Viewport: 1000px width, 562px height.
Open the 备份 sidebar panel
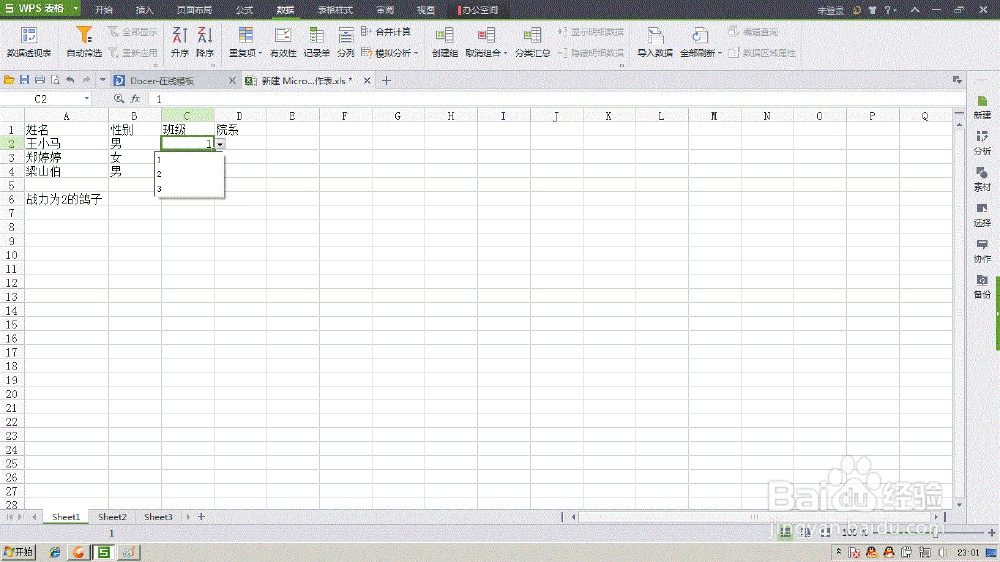[982, 287]
